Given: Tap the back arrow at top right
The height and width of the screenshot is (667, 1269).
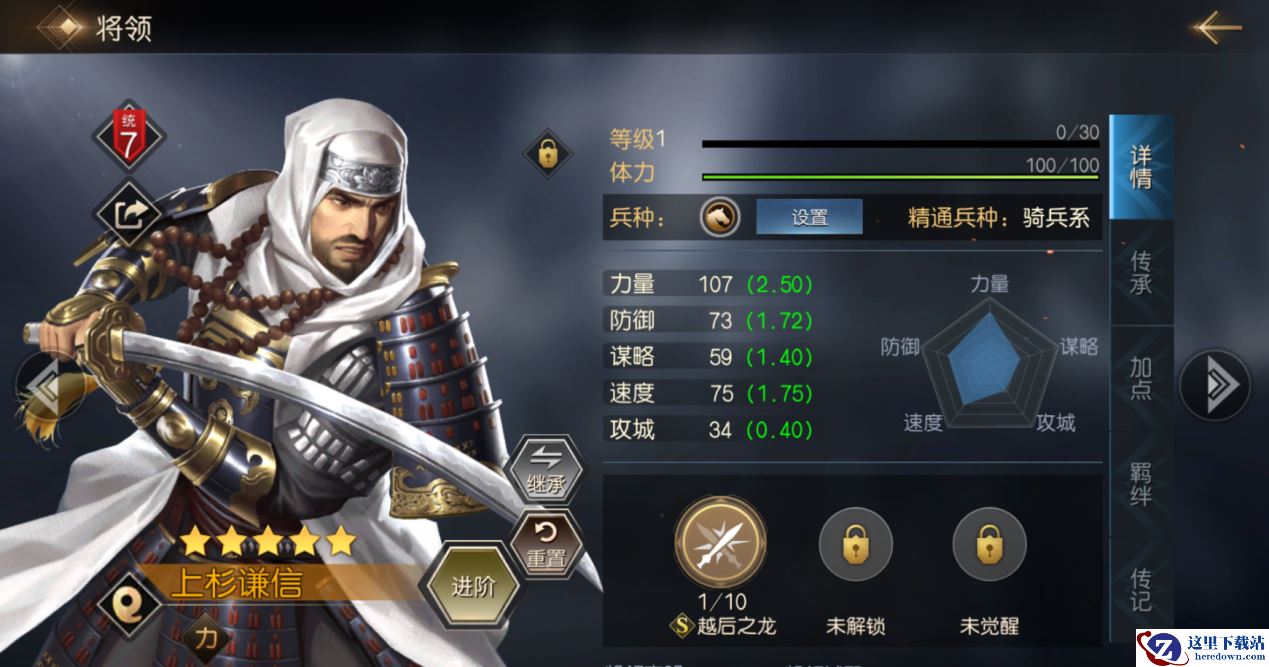Looking at the screenshot, I should tap(1216, 27).
